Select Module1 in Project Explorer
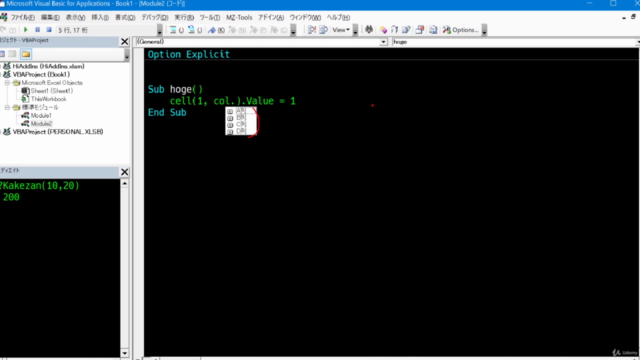The height and width of the screenshot is (360, 640). point(41,116)
